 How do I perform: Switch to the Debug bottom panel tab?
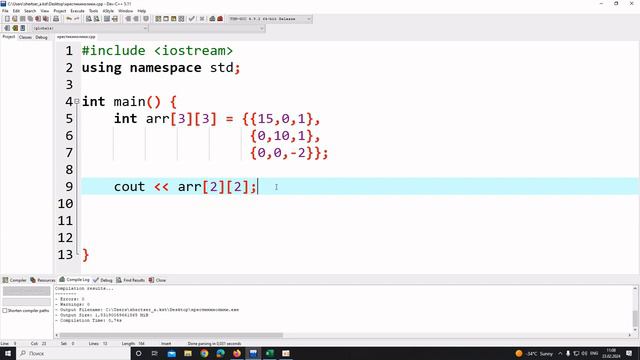click(103, 280)
